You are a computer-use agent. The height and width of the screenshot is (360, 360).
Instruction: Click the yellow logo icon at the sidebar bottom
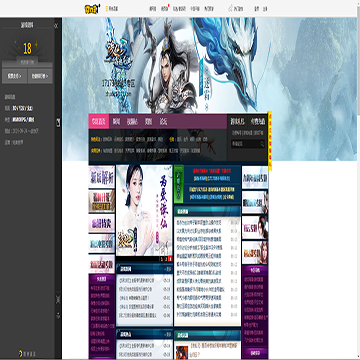[x=21, y=353]
